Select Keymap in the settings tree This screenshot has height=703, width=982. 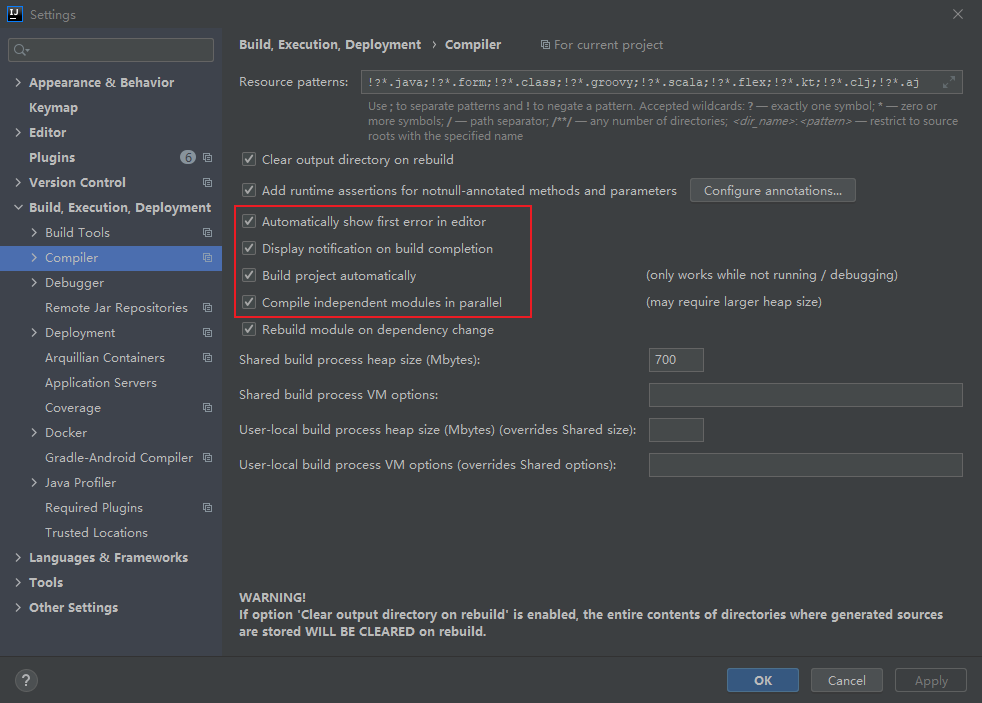coord(53,108)
